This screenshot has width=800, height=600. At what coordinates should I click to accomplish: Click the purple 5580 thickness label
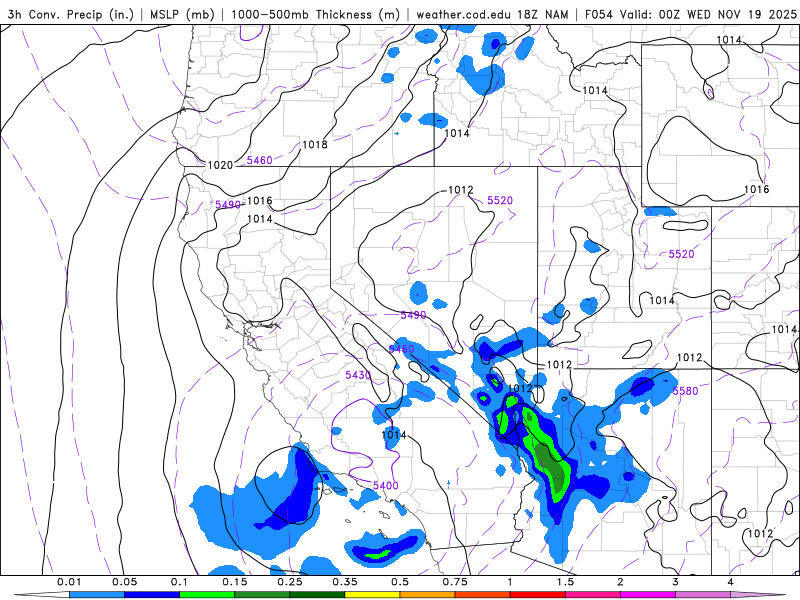pyautogui.click(x=685, y=391)
